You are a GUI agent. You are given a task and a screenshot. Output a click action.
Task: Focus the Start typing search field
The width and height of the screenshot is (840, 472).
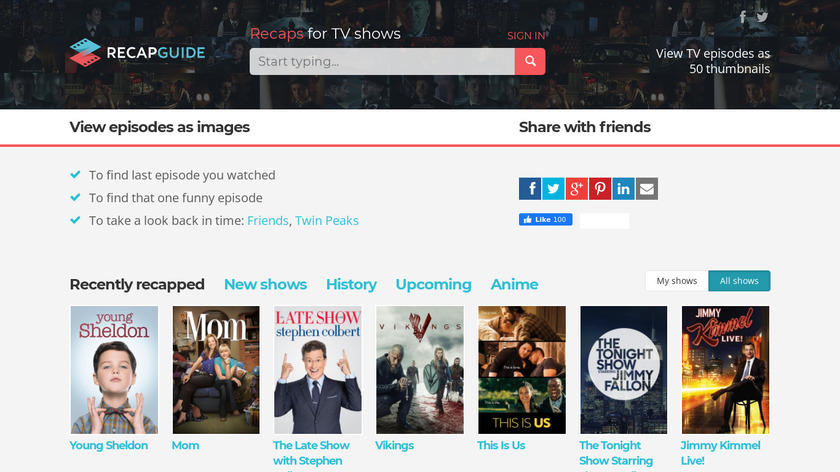382,61
